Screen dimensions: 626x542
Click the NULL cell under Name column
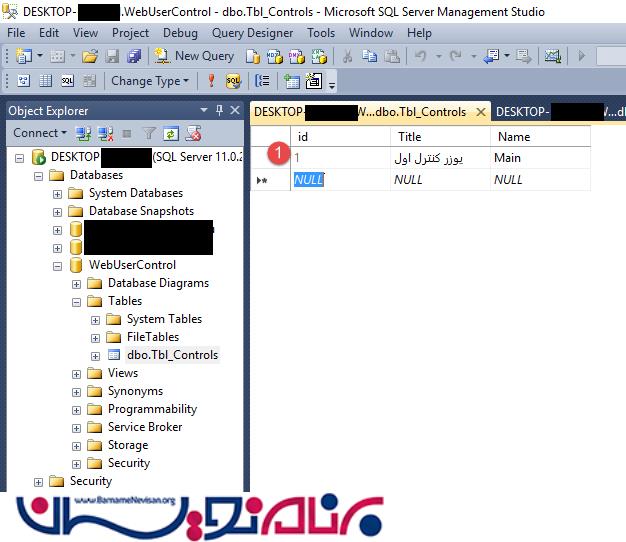point(508,180)
